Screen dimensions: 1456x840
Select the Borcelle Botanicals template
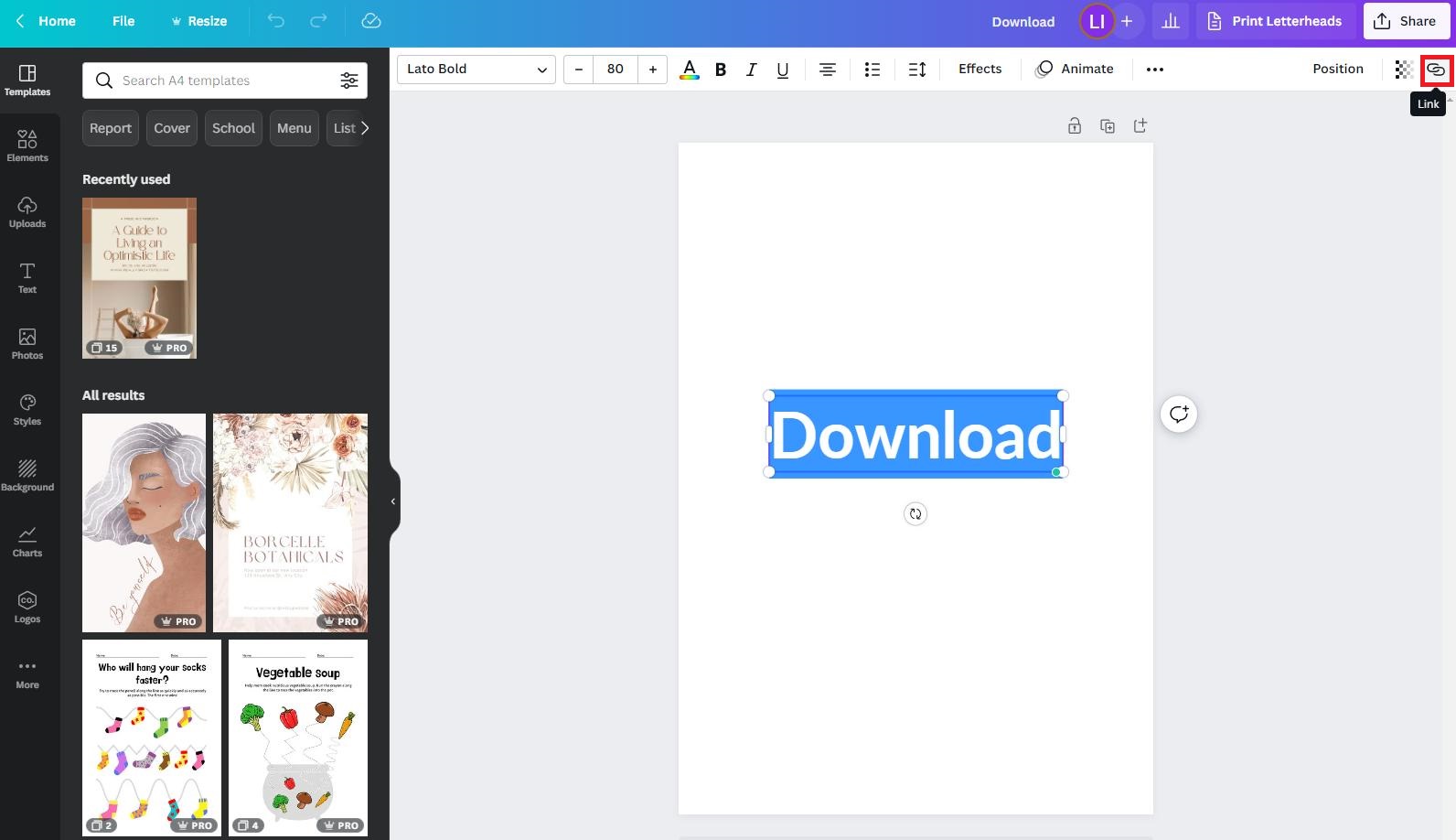290,522
